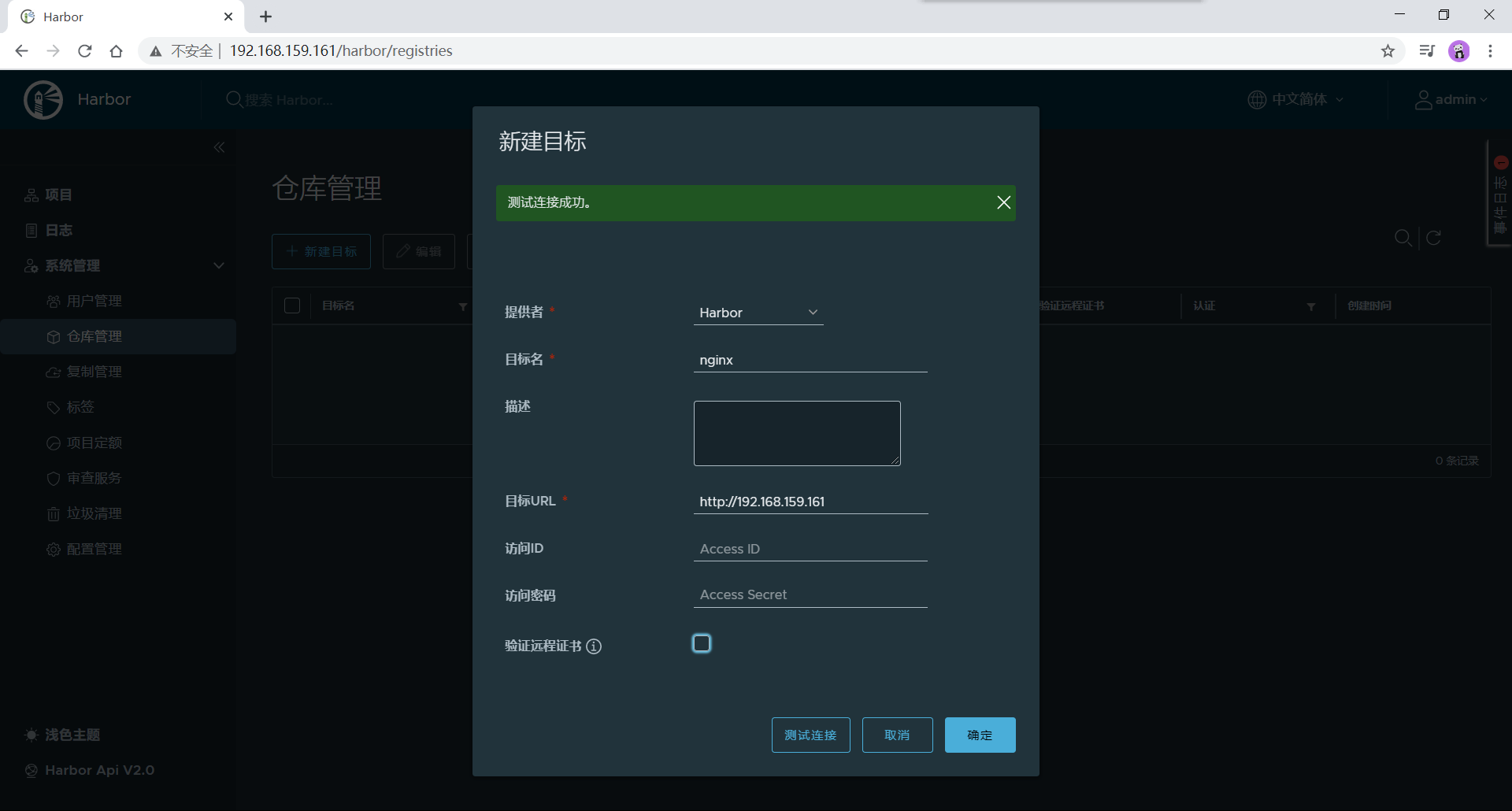Viewport: 1512px width, 811px height.
Task: Click the Access ID field
Action: pyautogui.click(x=810, y=549)
